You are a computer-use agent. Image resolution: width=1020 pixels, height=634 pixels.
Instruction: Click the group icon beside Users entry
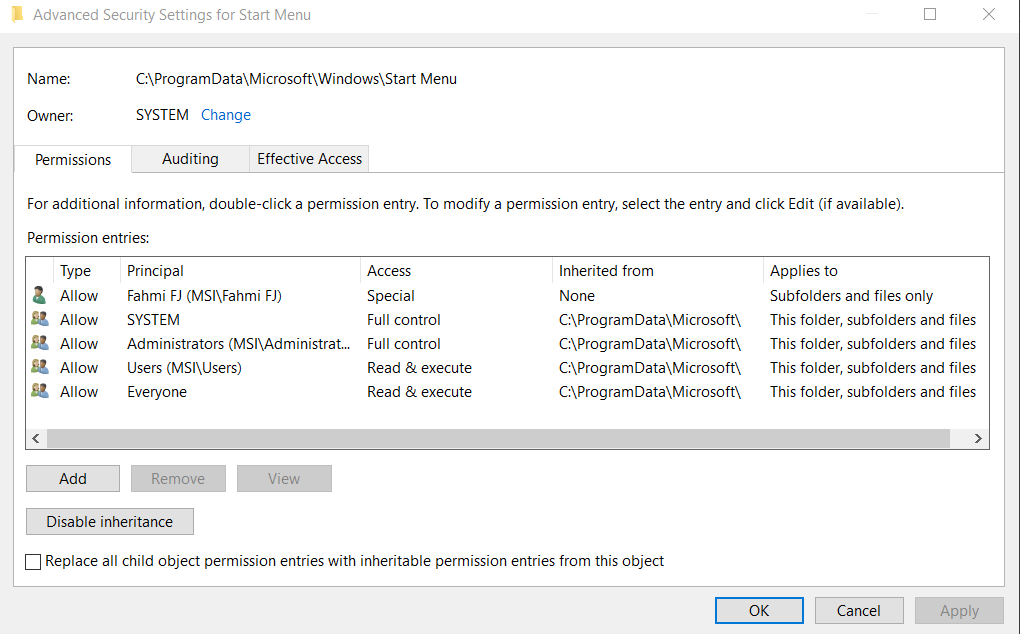pyautogui.click(x=39, y=368)
